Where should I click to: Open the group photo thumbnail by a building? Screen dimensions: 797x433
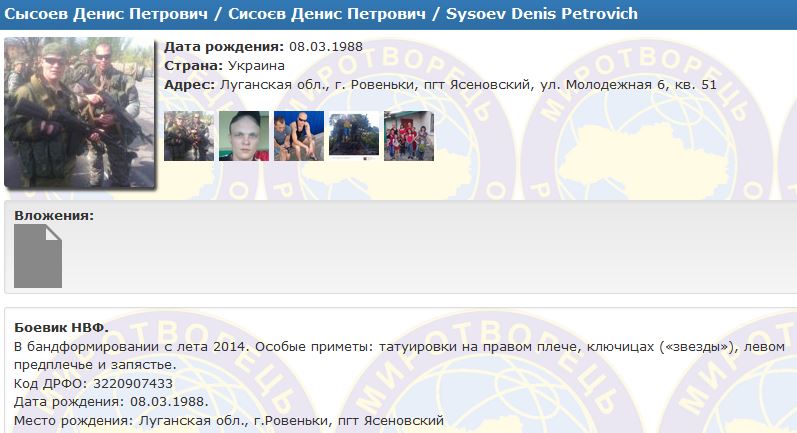pos(409,136)
